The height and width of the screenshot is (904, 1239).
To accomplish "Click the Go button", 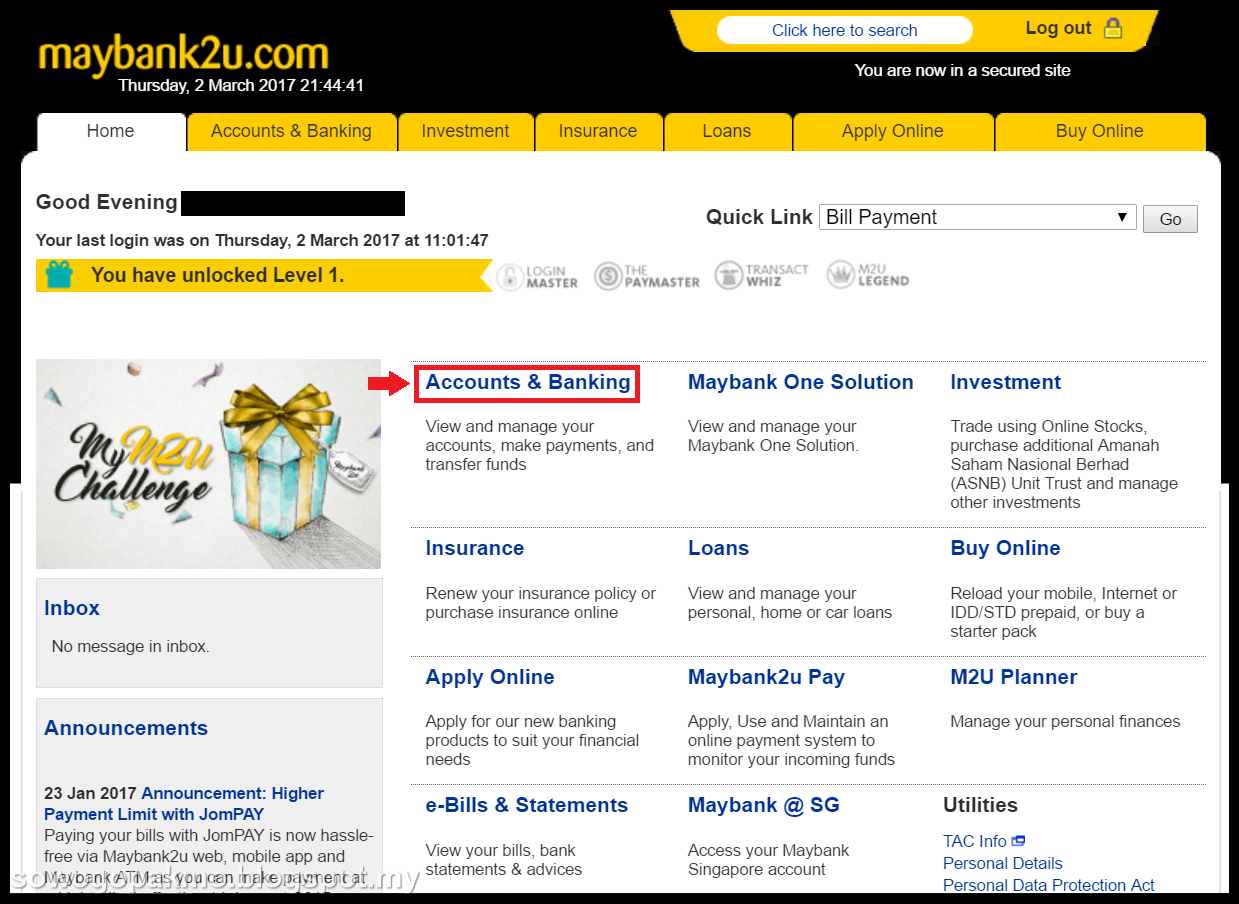I will click(x=1170, y=219).
